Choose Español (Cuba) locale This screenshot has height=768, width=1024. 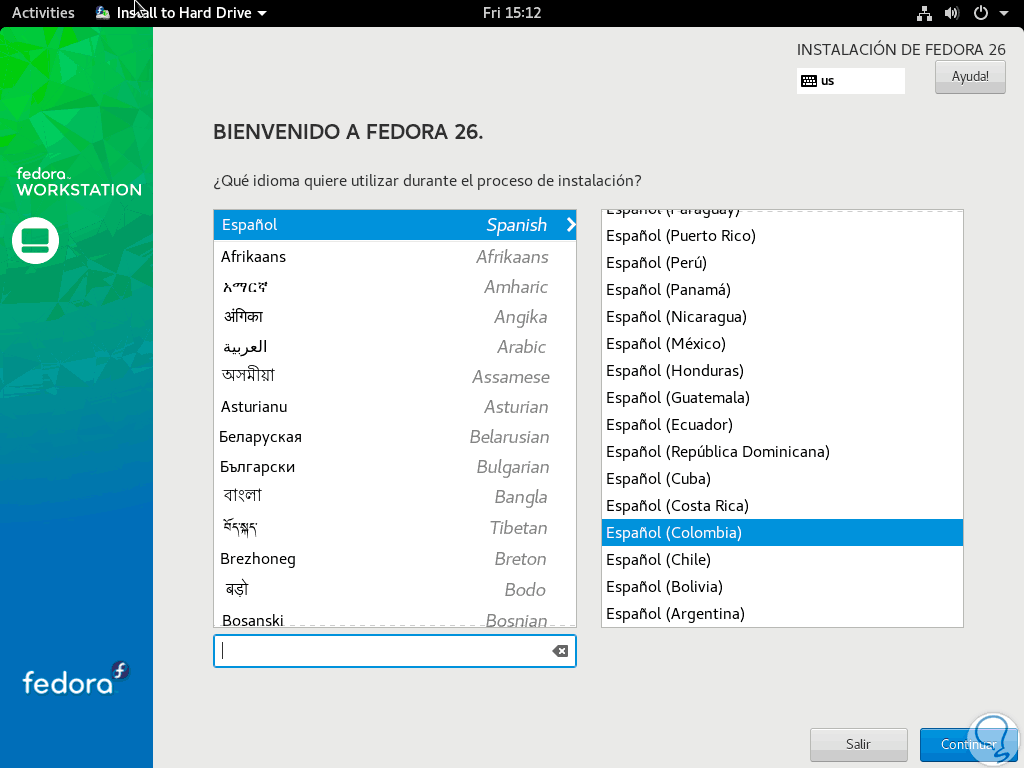[x=782, y=479]
